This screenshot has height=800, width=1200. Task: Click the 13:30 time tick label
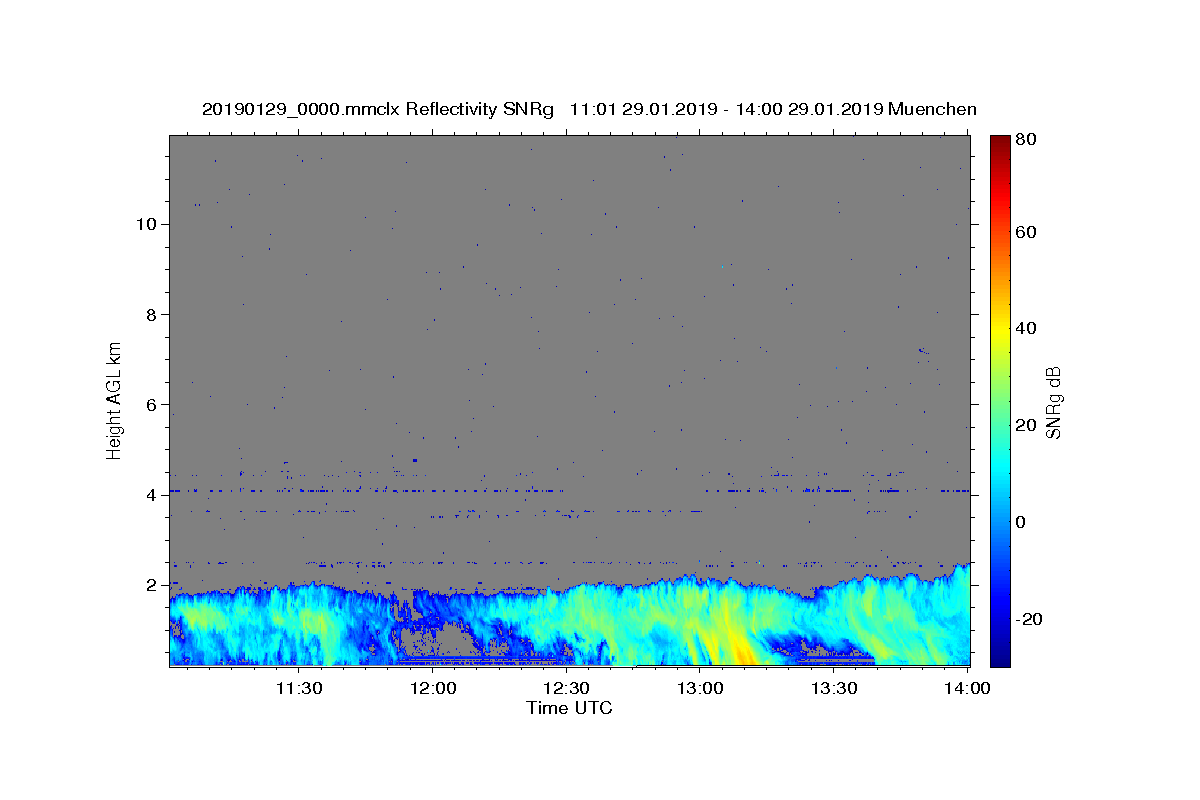pos(834,688)
